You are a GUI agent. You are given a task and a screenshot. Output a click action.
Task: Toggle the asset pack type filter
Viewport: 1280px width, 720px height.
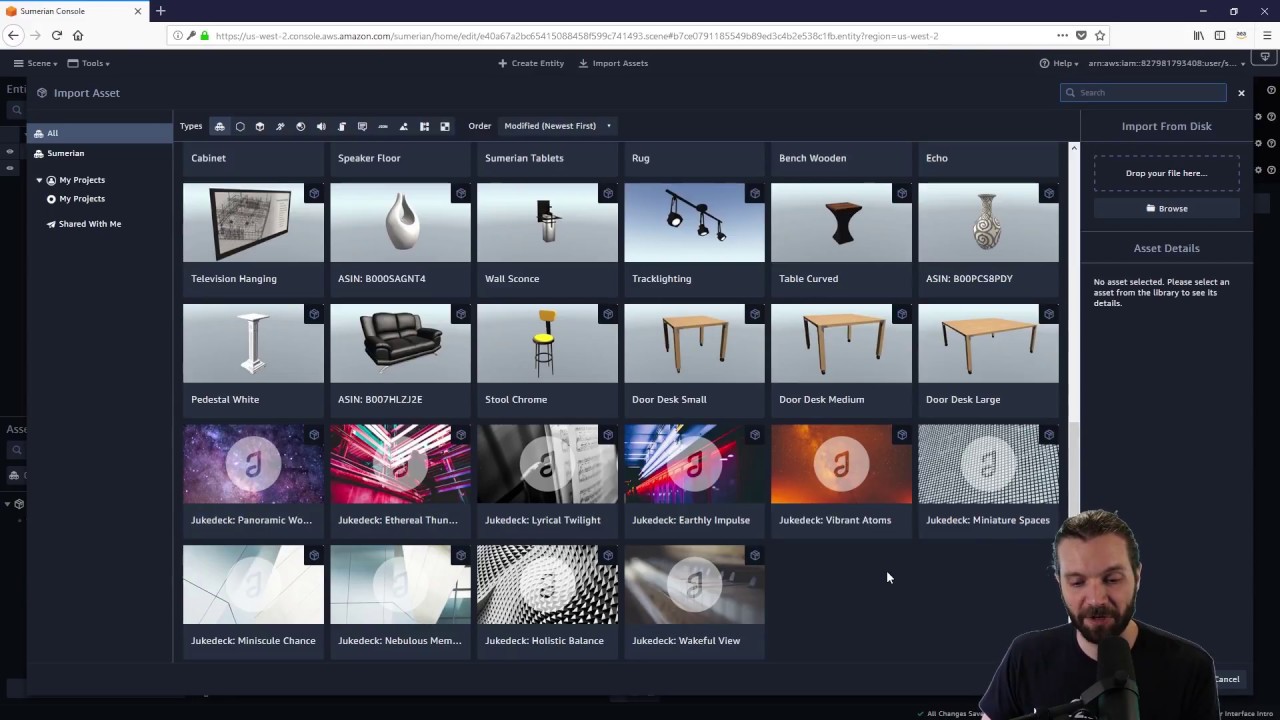tap(220, 126)
